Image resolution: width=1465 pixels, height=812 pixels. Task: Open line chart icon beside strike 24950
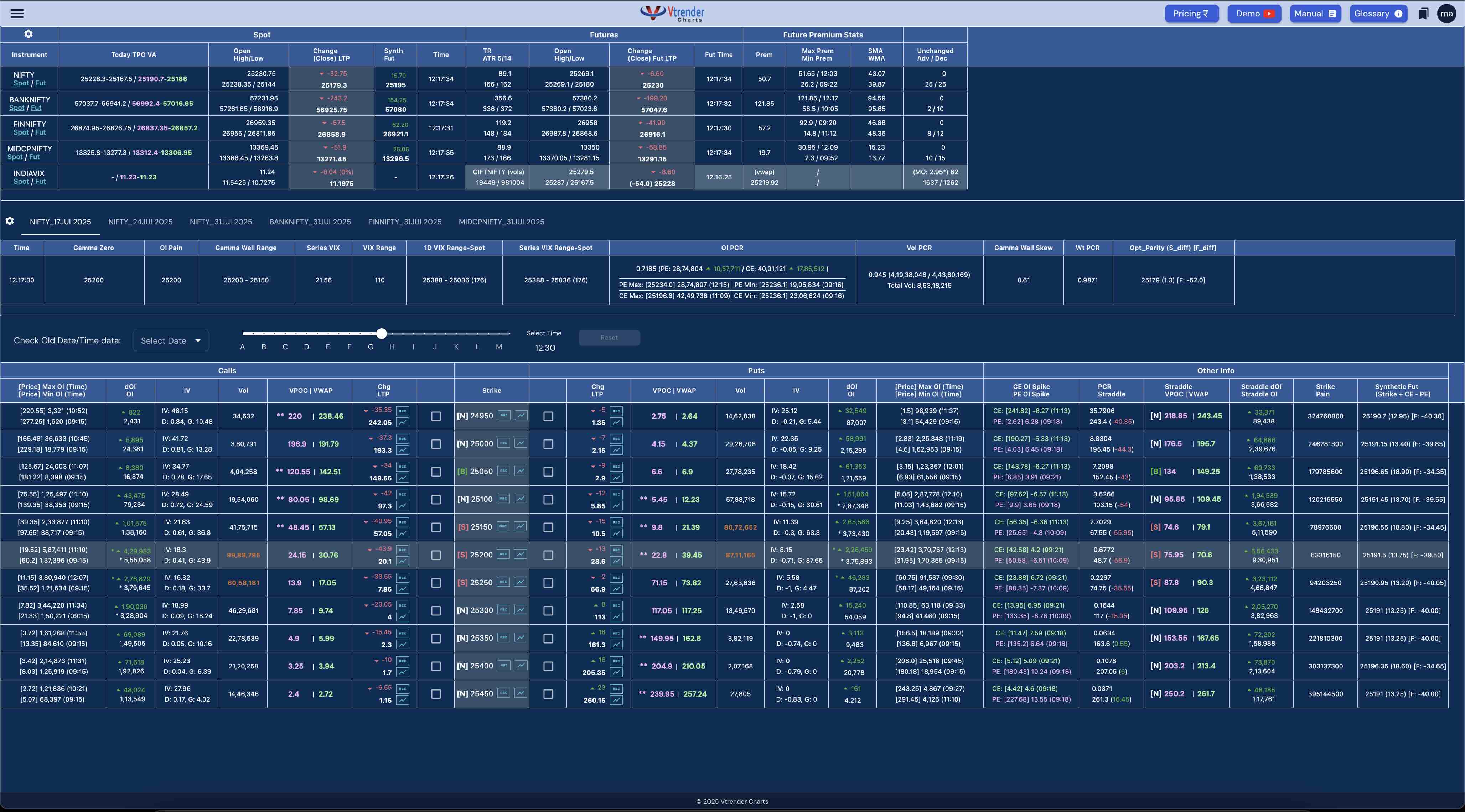[x=521, y=416]
